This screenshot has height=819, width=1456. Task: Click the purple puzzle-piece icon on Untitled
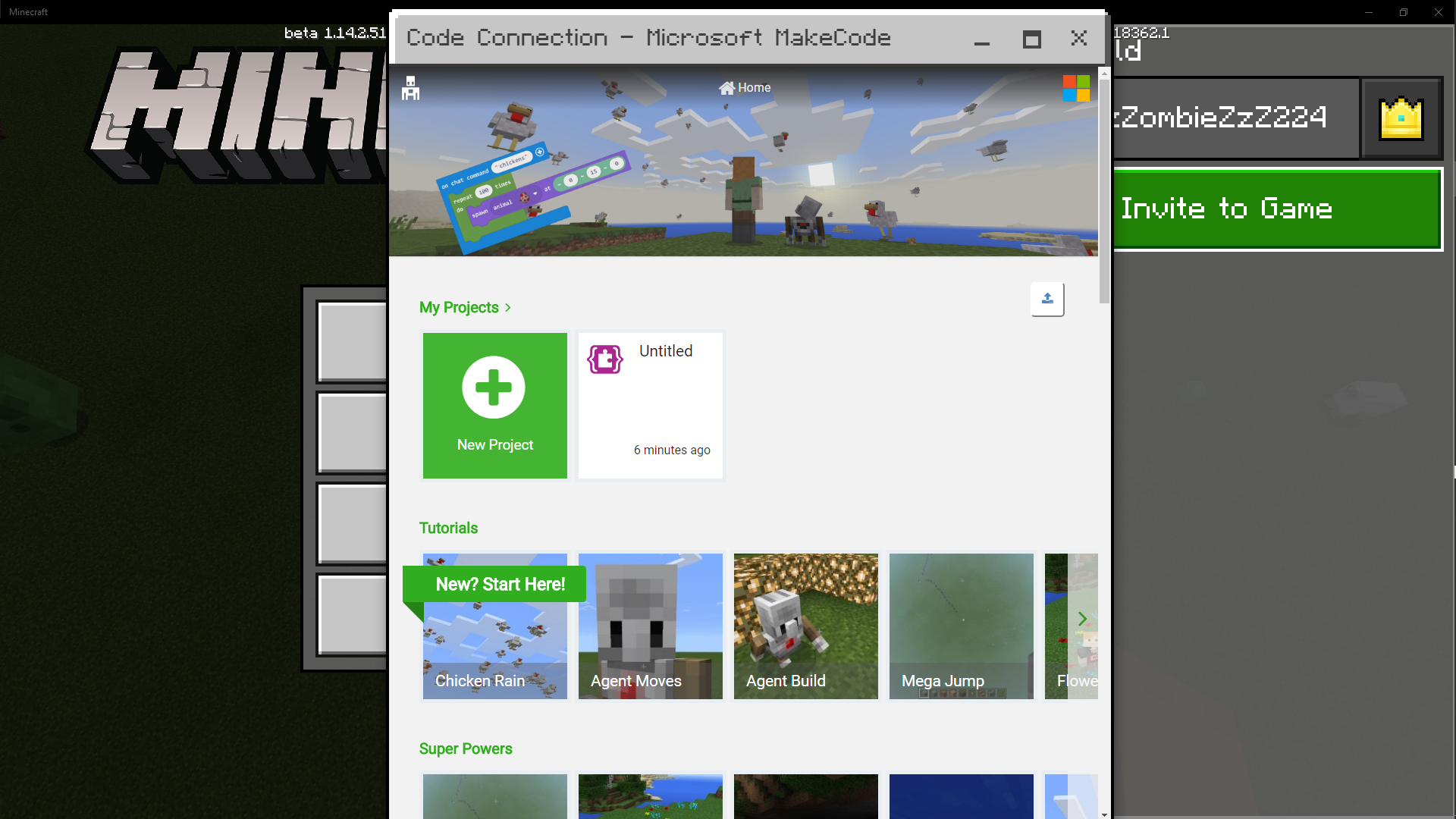tap(605, 359)
